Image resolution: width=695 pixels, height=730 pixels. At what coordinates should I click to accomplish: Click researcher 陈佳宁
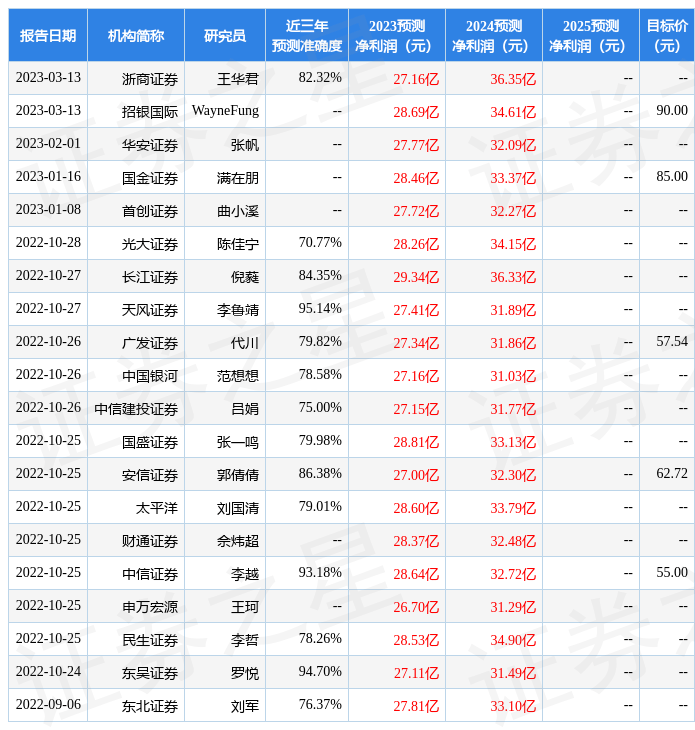coord(238,244)
